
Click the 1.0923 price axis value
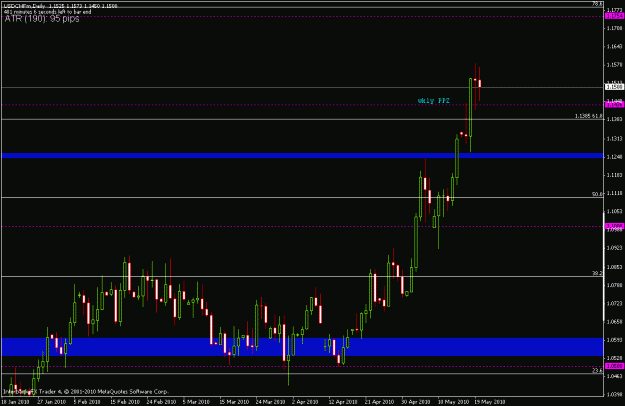pos(614,248)
